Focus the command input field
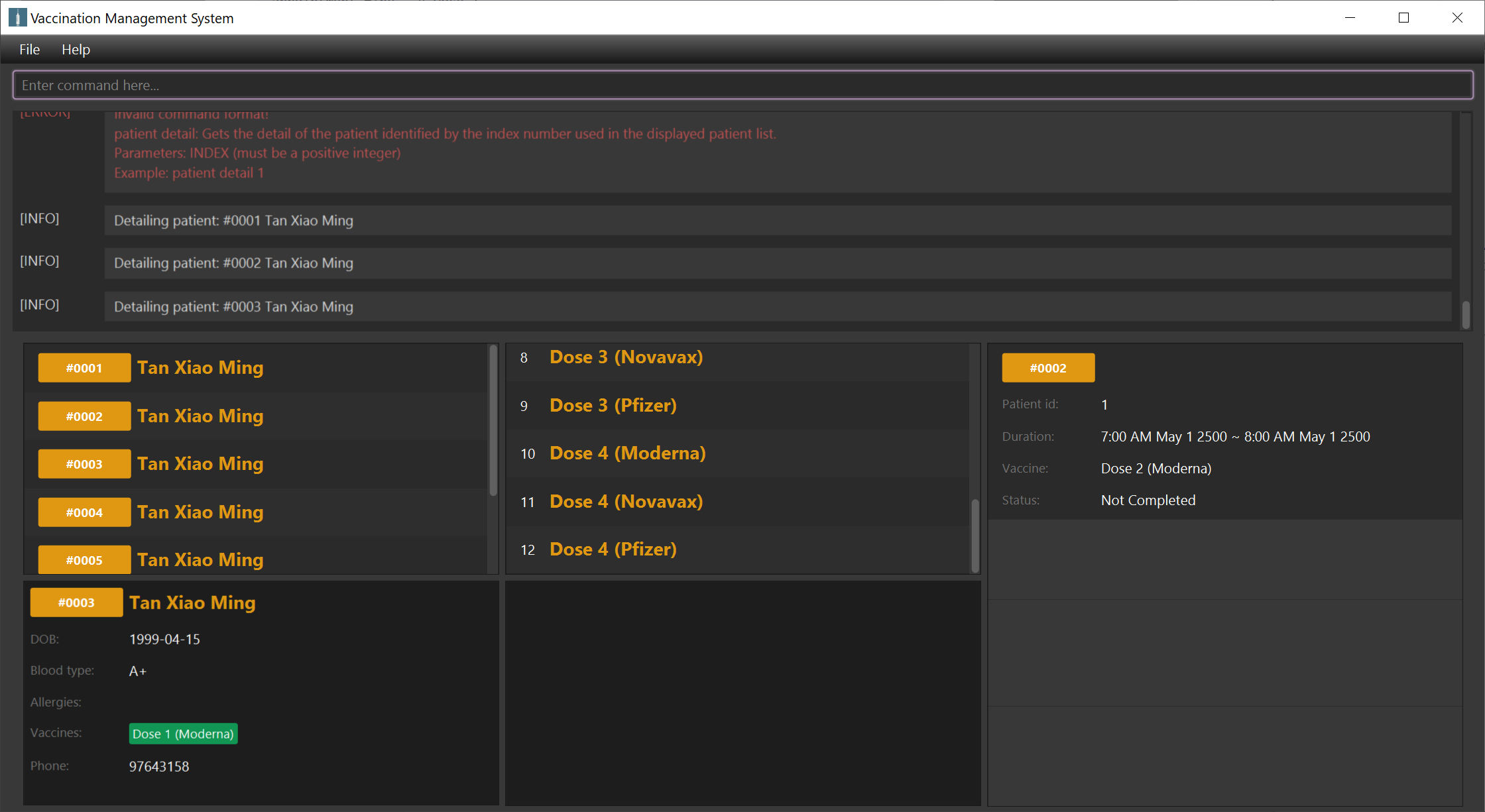This screenshot has height=812, width=1485. coord(742,86)
